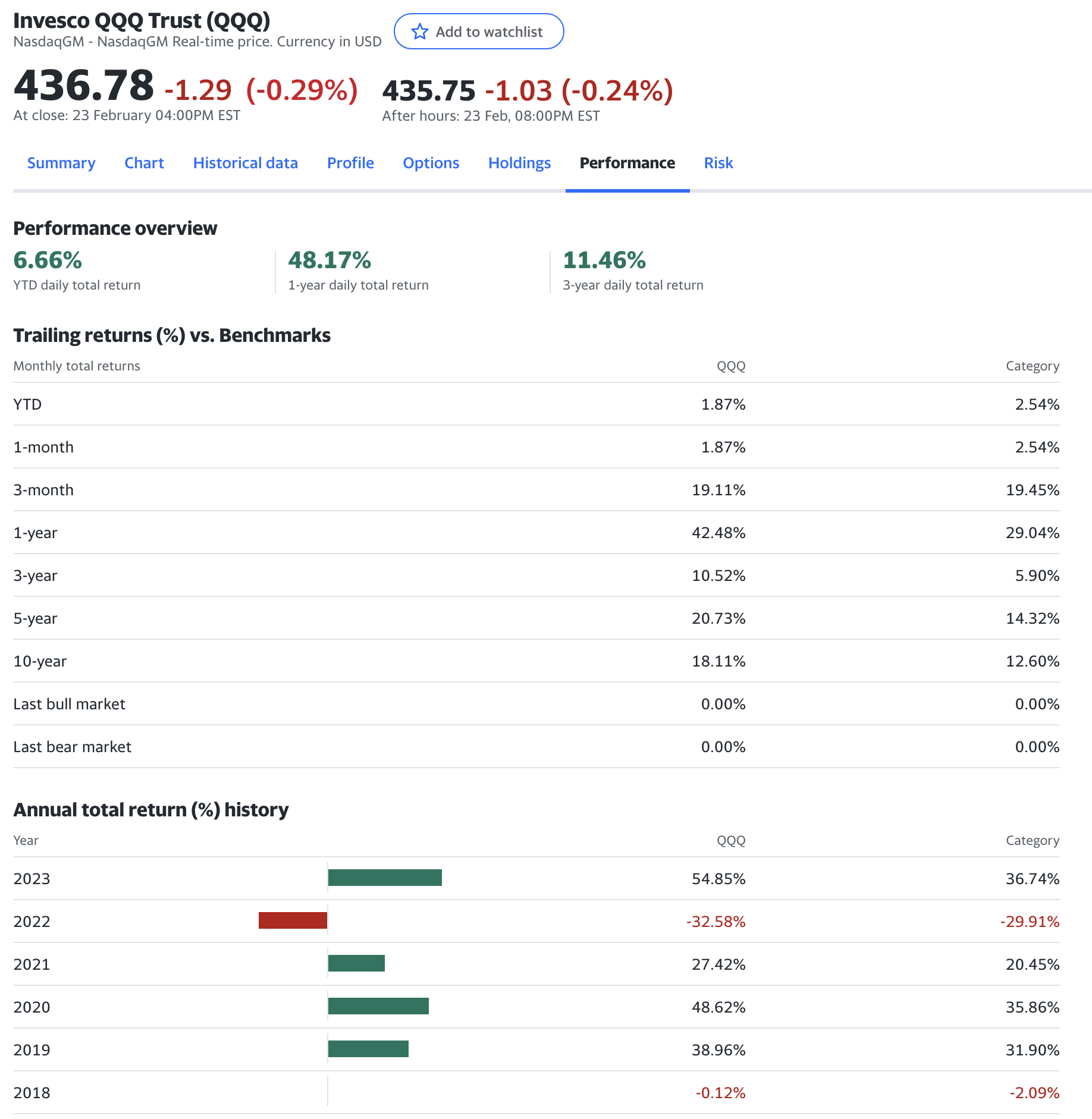1092x1119 pixels.
Task: Click the 2020 green return bar
Action: coord(378,1006)
